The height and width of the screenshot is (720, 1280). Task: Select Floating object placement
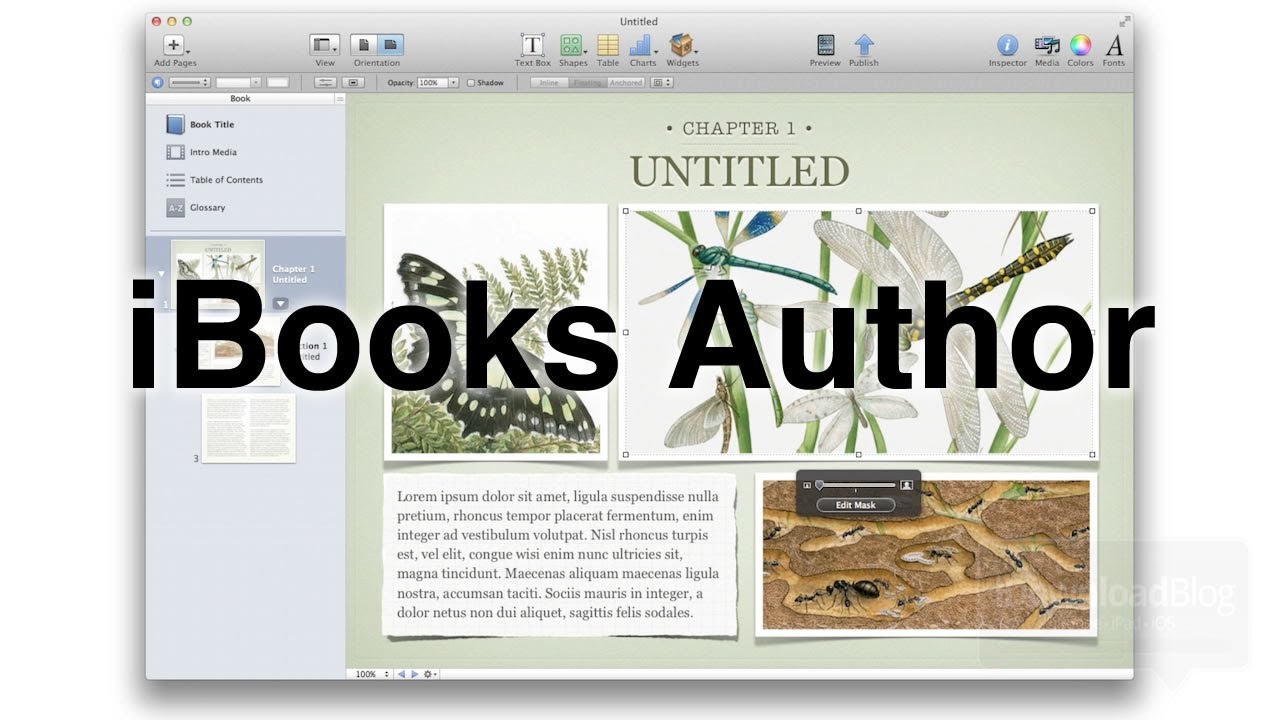[587, 83]
